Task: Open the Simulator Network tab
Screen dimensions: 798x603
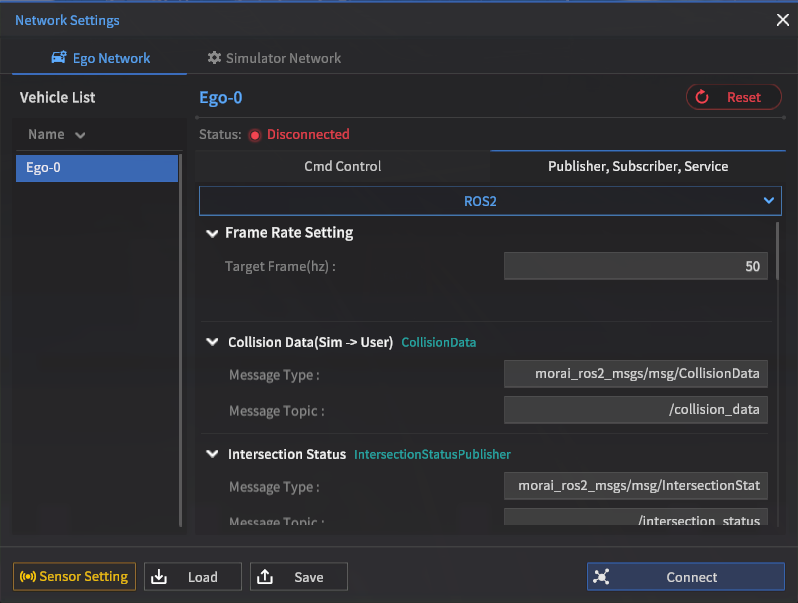Action: click(x=274, y=58)
